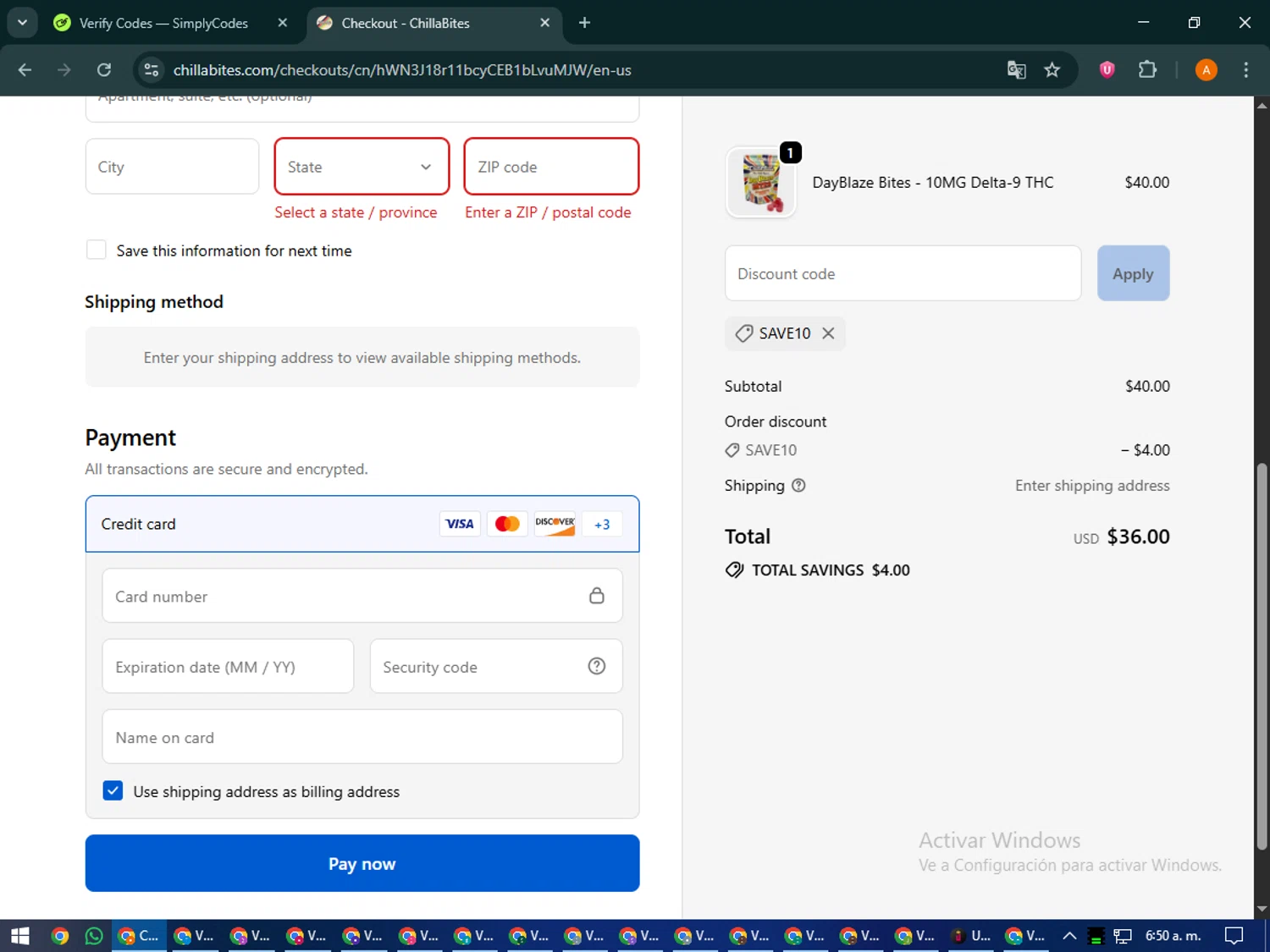Open a new browser tab
The height and width of the screenshot is (952, 1270).
[584, 23]
